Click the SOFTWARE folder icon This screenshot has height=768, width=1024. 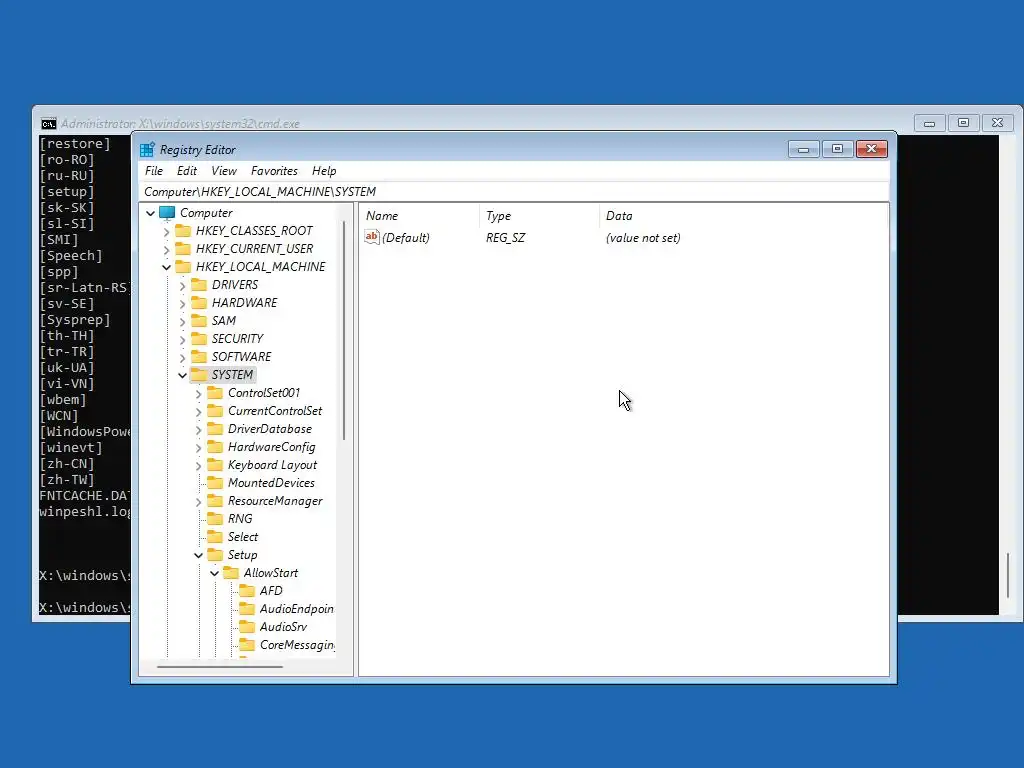199,356
